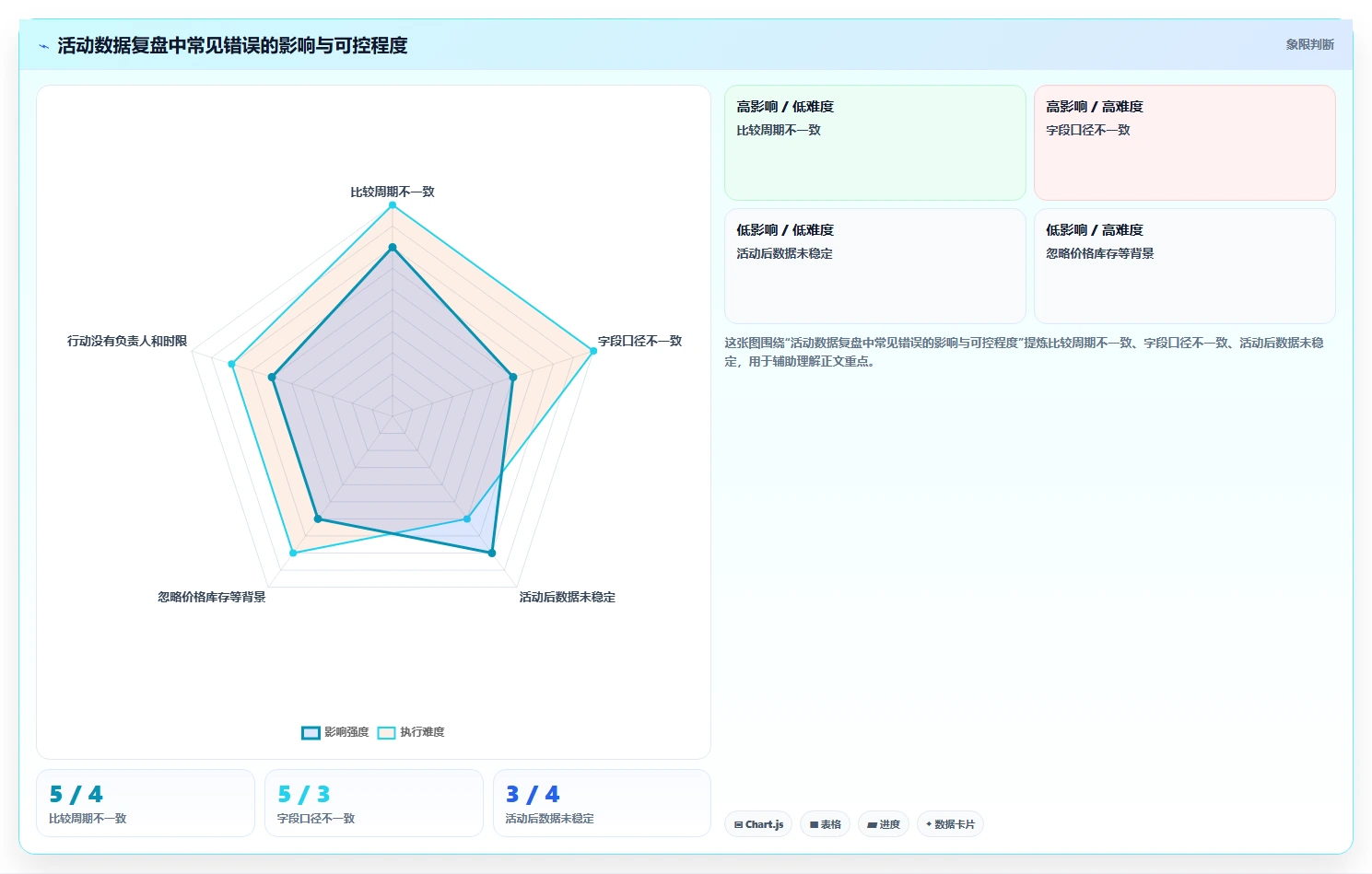Click 影响强度 point on 行动没有负责人和时限 axis
This screenshot has height=874, width=1372.
272,377
